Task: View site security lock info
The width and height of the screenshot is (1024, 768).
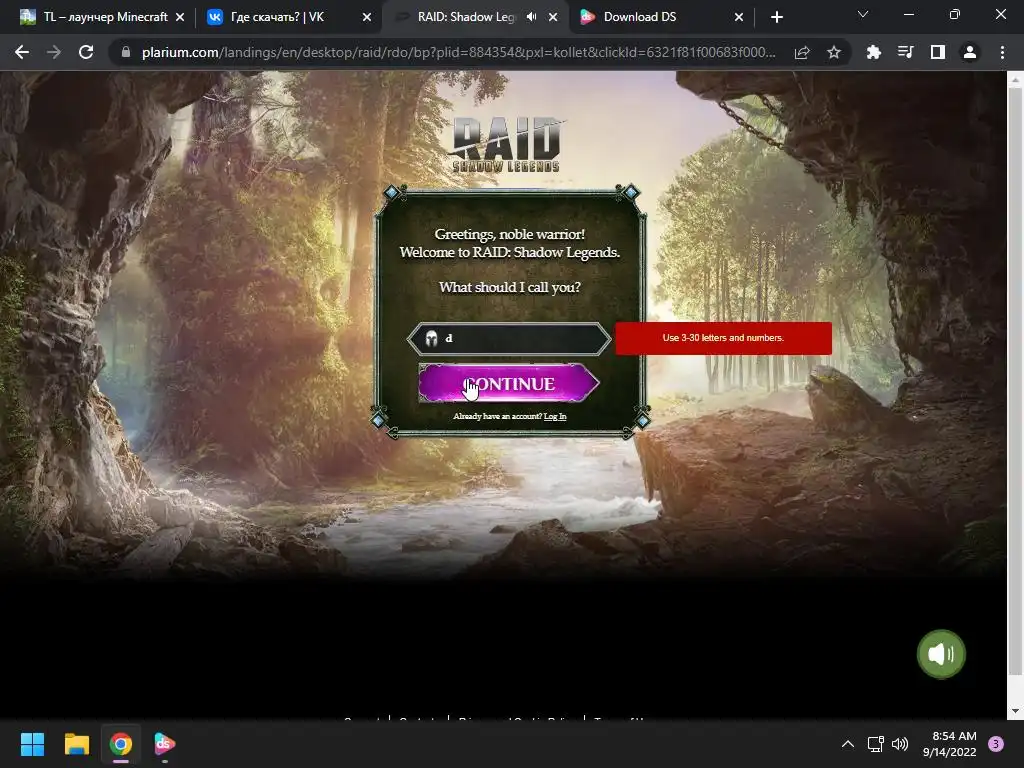Action: tap(126, 52)
